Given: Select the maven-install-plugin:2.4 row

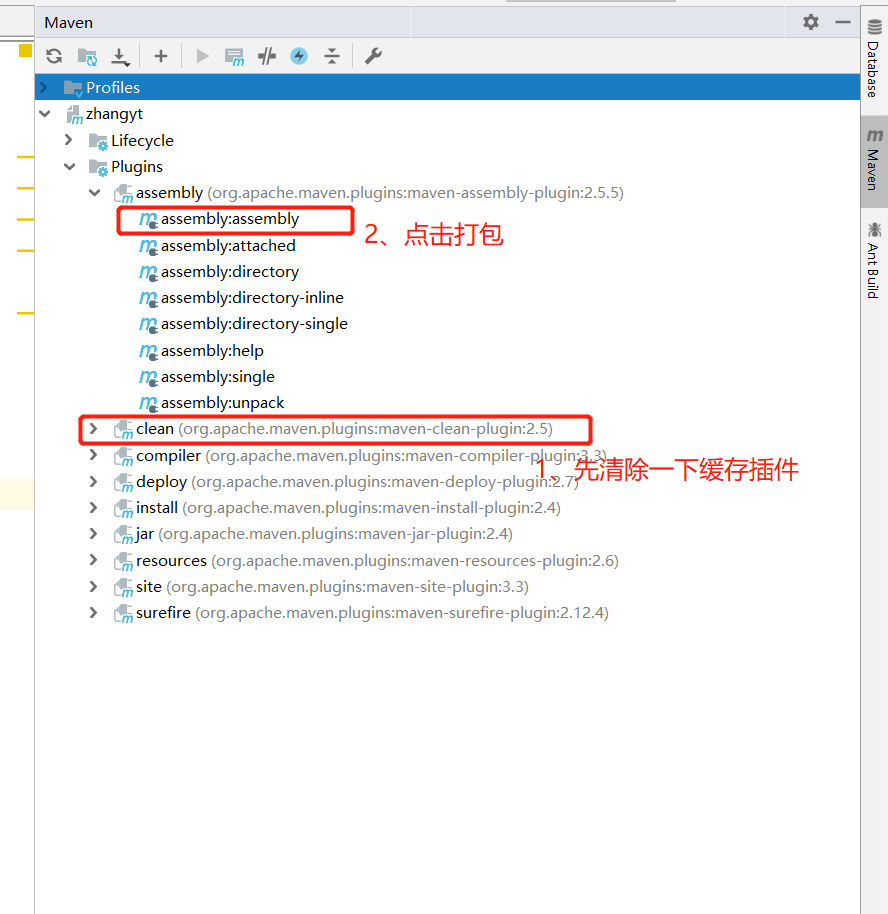Looking at the screenshot, I should pos(447,508).
